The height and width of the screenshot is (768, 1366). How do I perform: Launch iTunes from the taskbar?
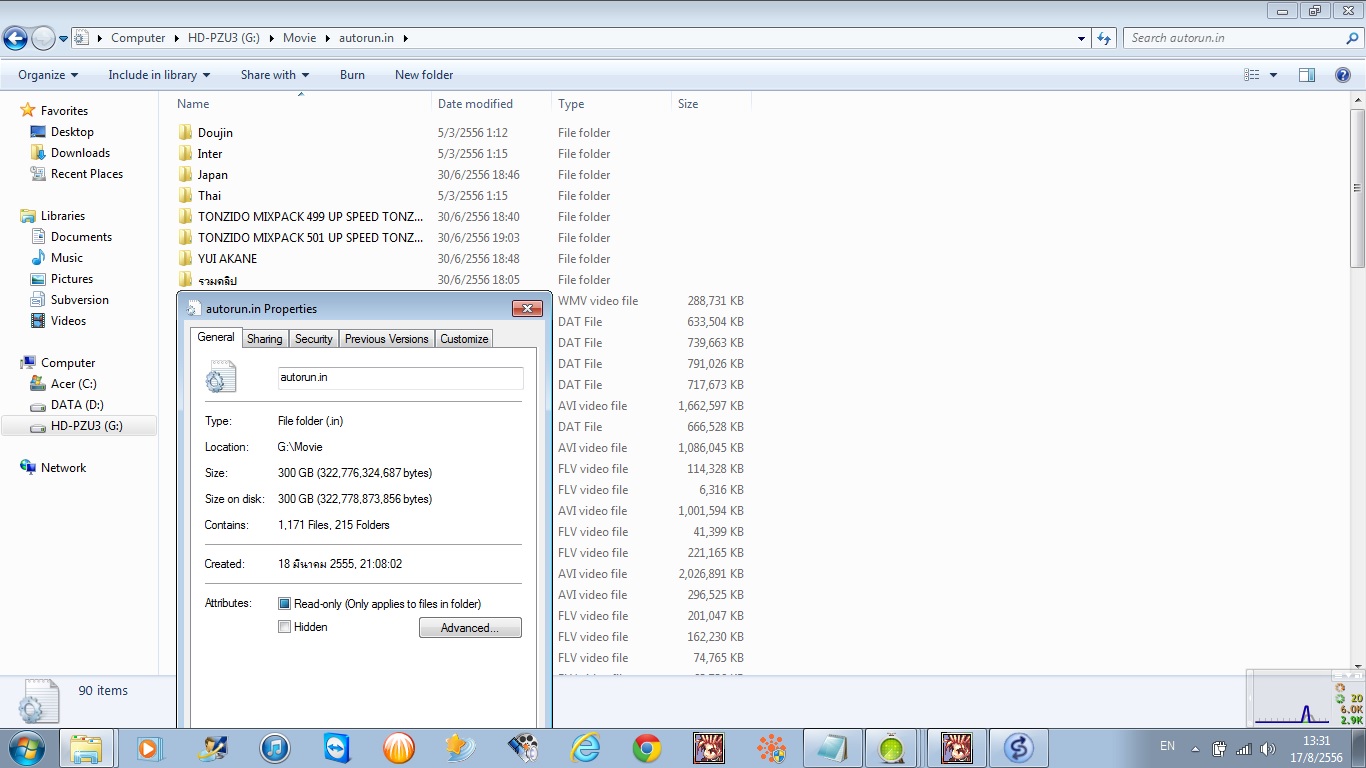[x=274, y=748]
